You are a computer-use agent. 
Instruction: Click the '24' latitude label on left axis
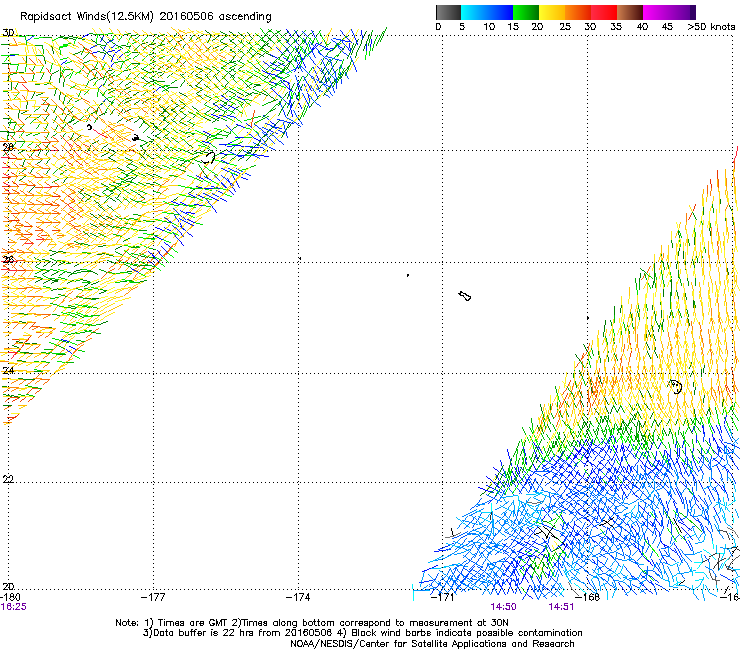(x=8, y=371)
